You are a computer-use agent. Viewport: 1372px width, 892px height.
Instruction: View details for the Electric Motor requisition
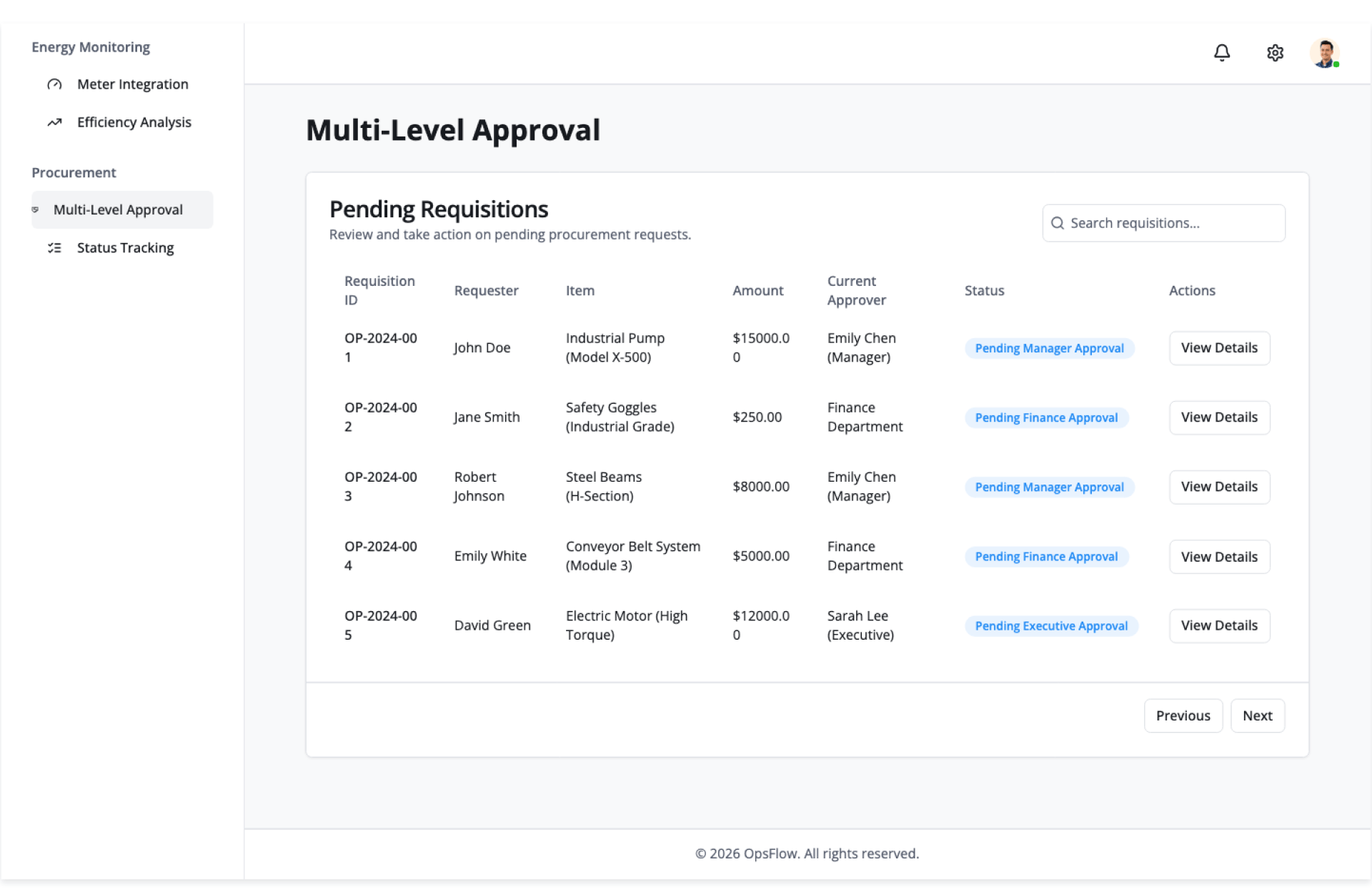1219,625
